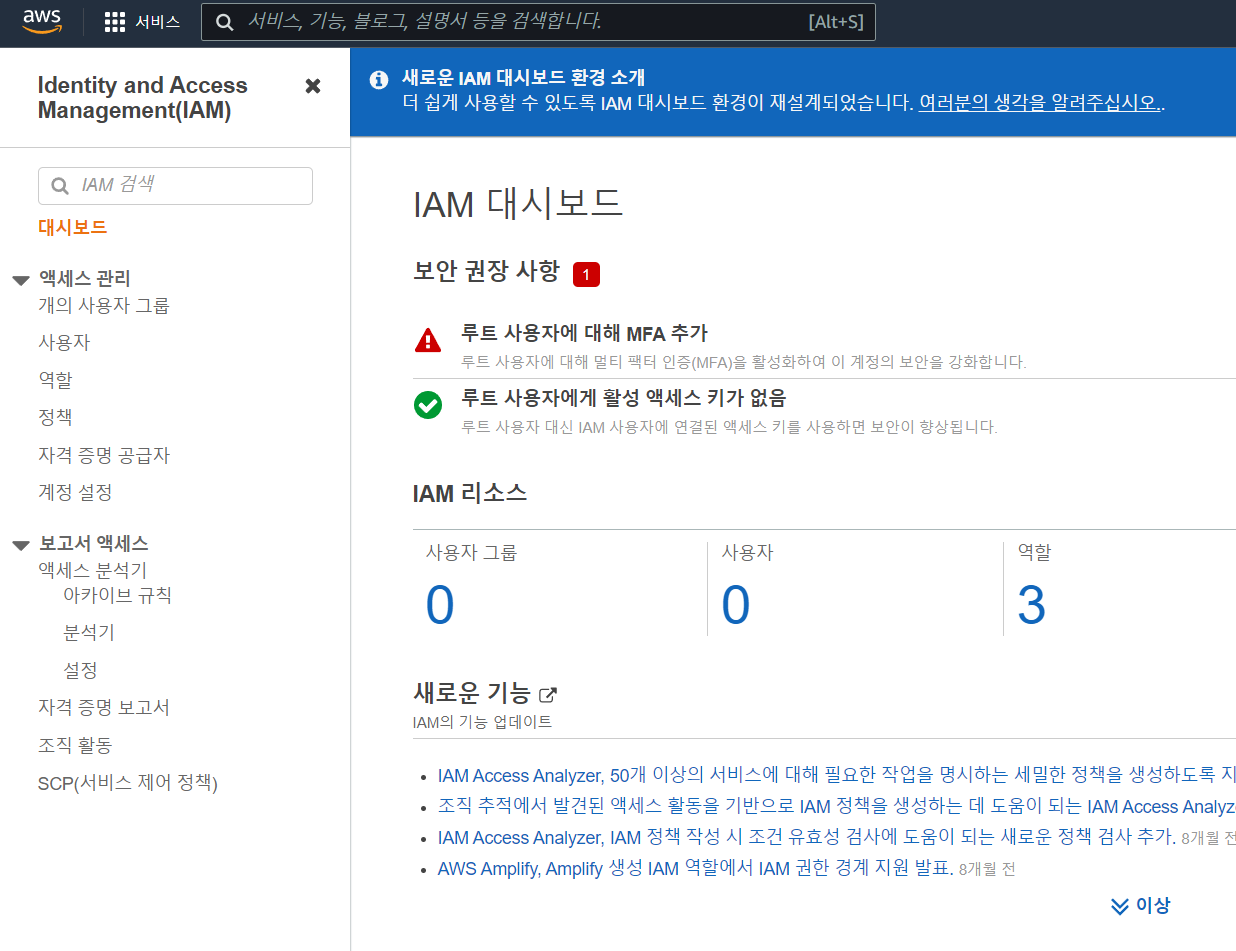Open 사용자 in sidebar

[64, 343]
